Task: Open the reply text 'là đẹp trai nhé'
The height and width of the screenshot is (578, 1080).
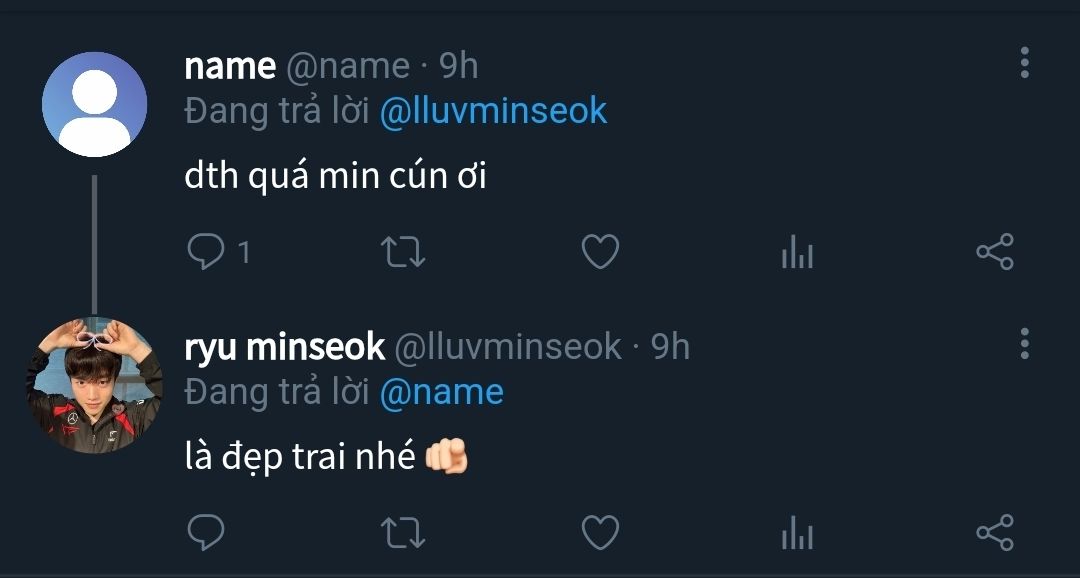Action: click(x=300, y=457)
